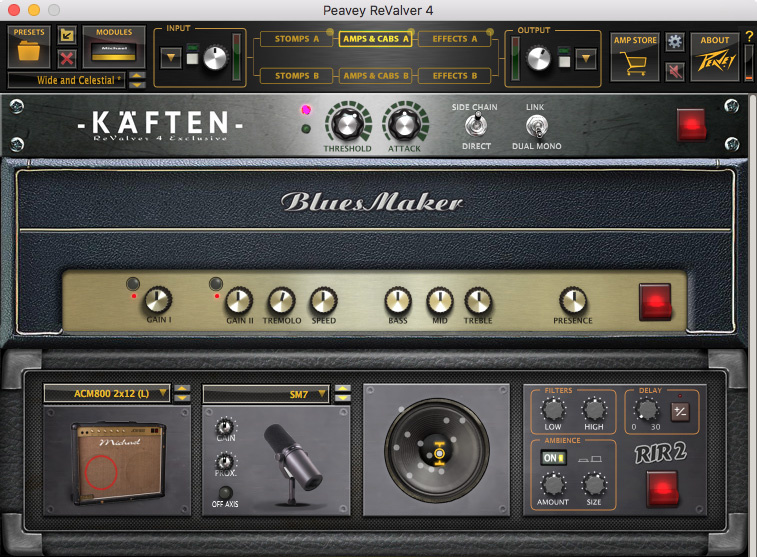Click the Delay phase invert button
757x557 pixels.
pyautogui.click(x=680, y=412)
